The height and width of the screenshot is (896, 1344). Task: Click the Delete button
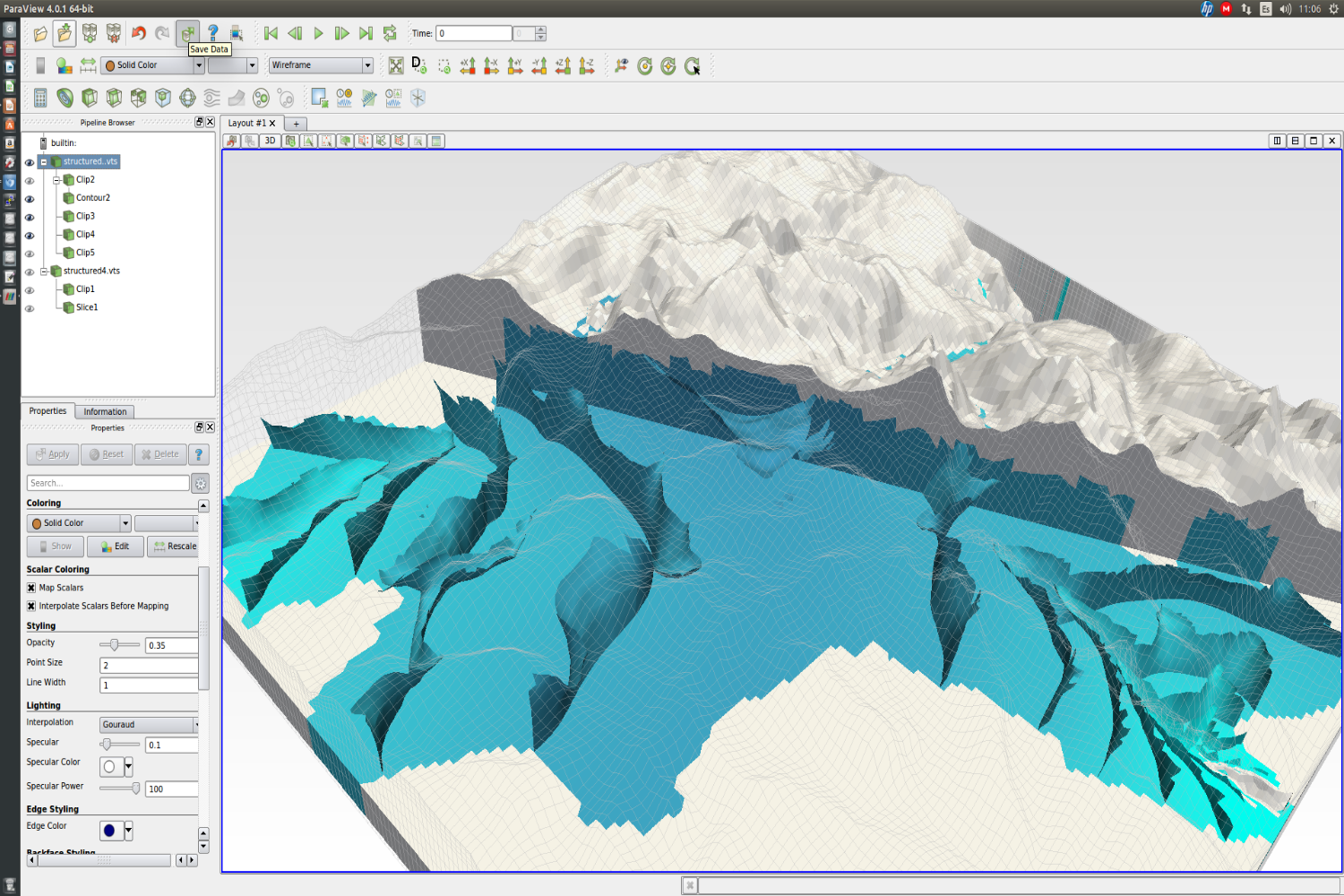tap(160, 454)
